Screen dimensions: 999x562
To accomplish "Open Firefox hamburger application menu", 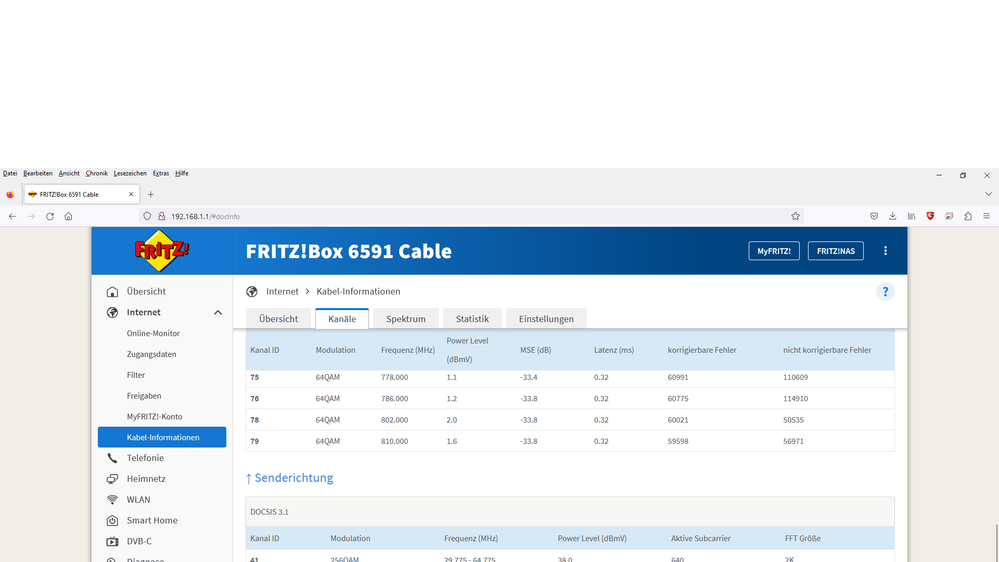I will click(986, 216).
